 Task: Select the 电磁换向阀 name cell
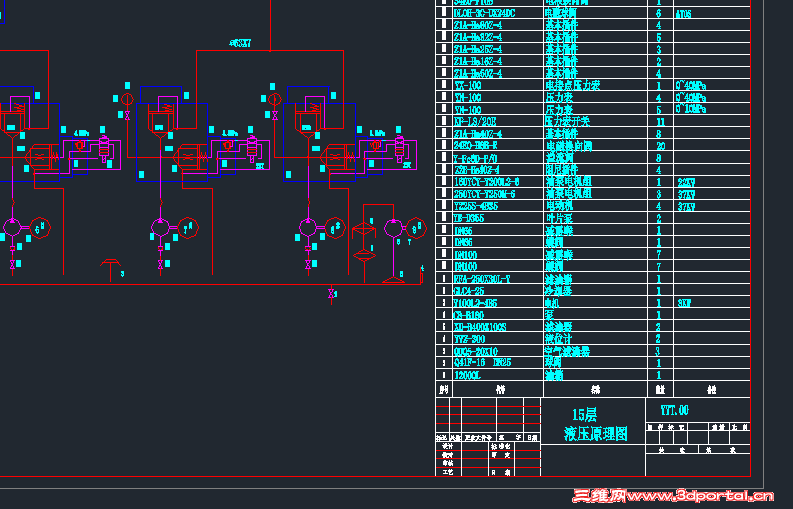click(x=568, y=146)
